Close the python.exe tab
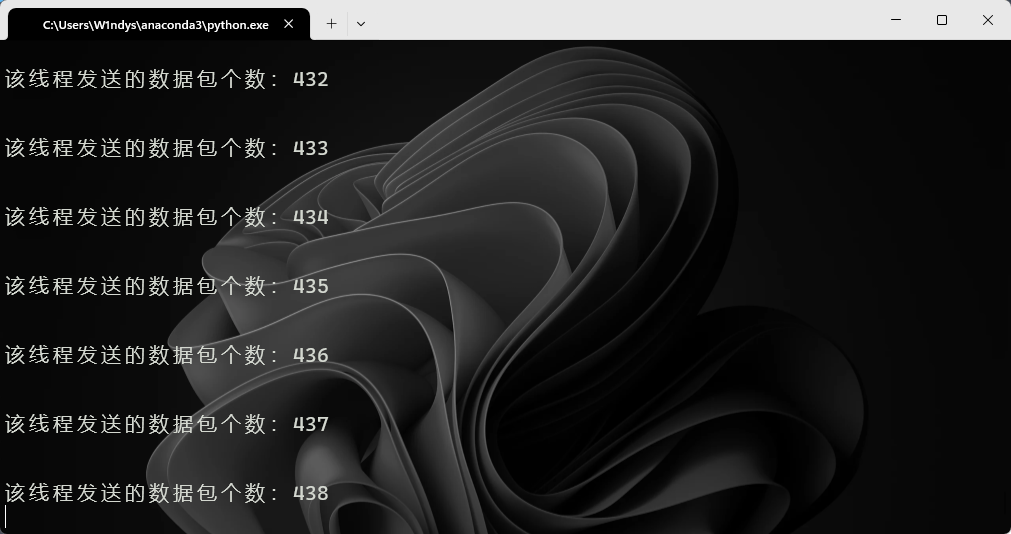The image size is (1011, 534). coord(290,24)
